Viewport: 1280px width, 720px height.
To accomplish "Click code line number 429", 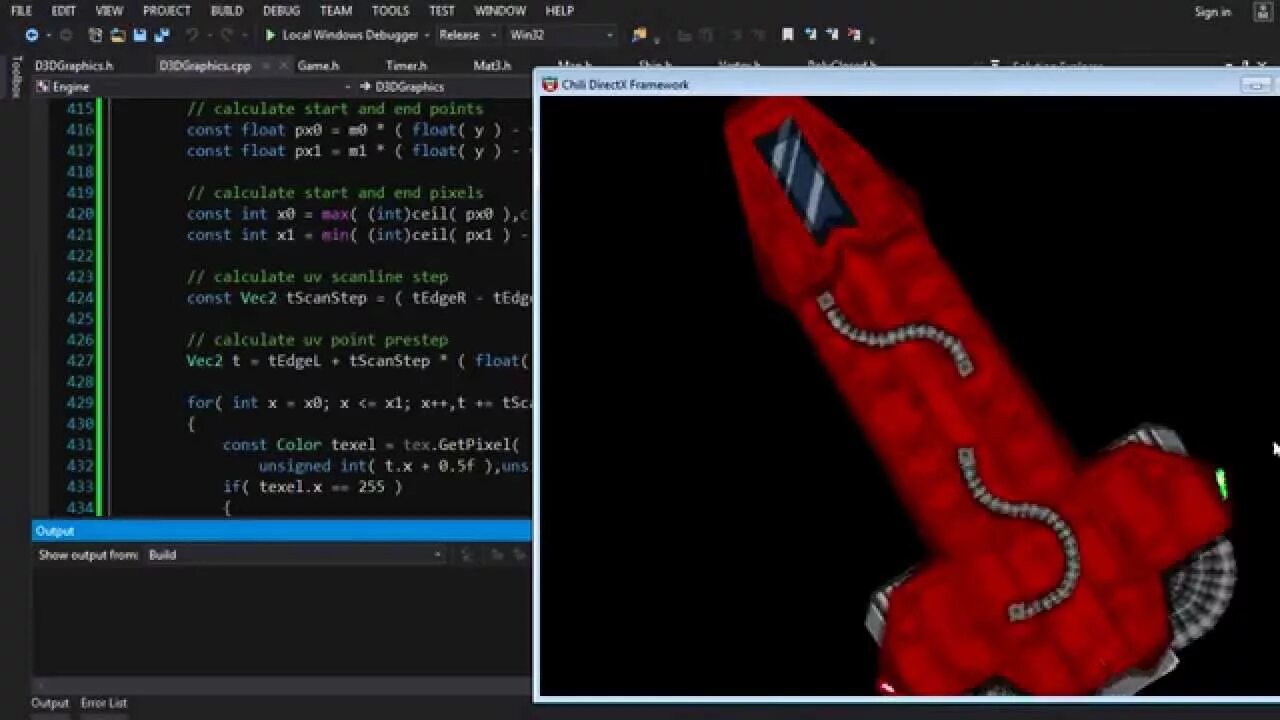I will (80, 402).
